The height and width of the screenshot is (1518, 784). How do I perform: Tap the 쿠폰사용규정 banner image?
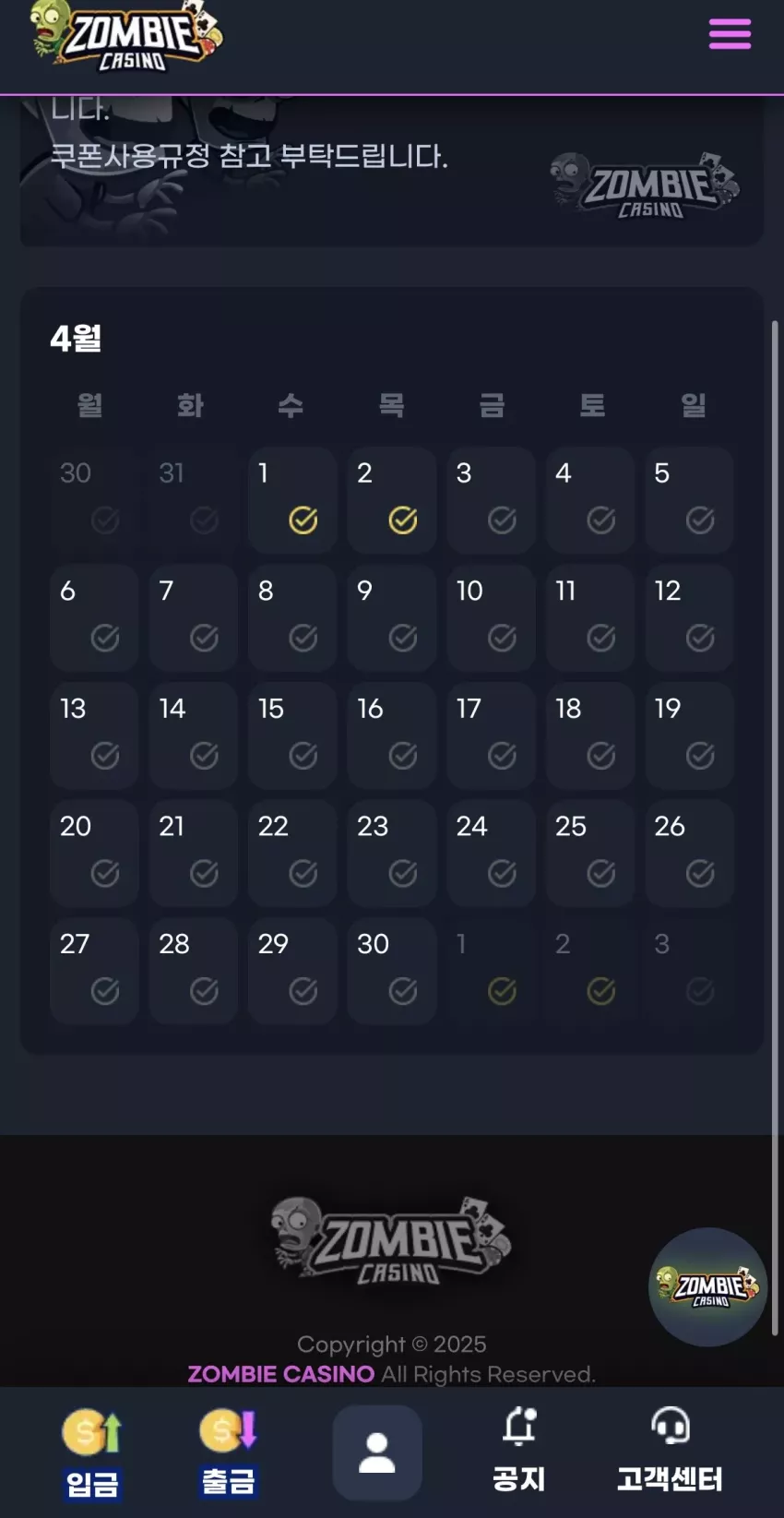392,171
